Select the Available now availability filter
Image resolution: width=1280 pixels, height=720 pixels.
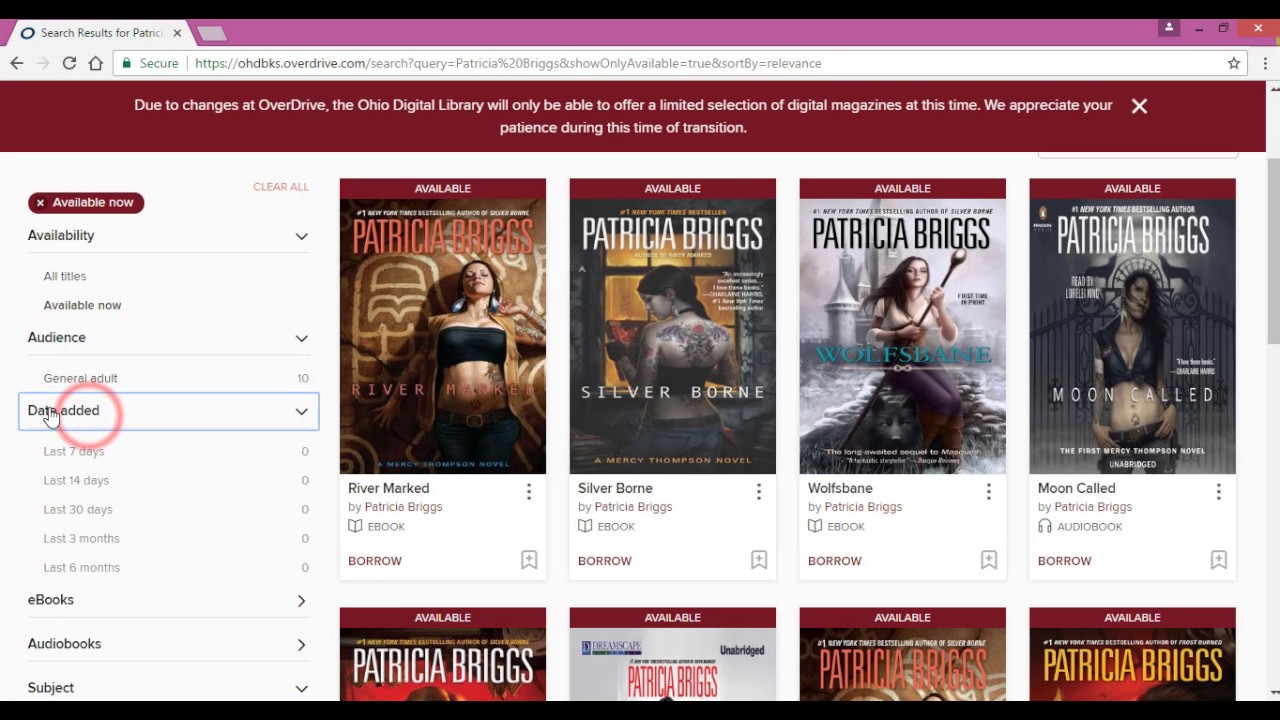click(x=82, y=305)
